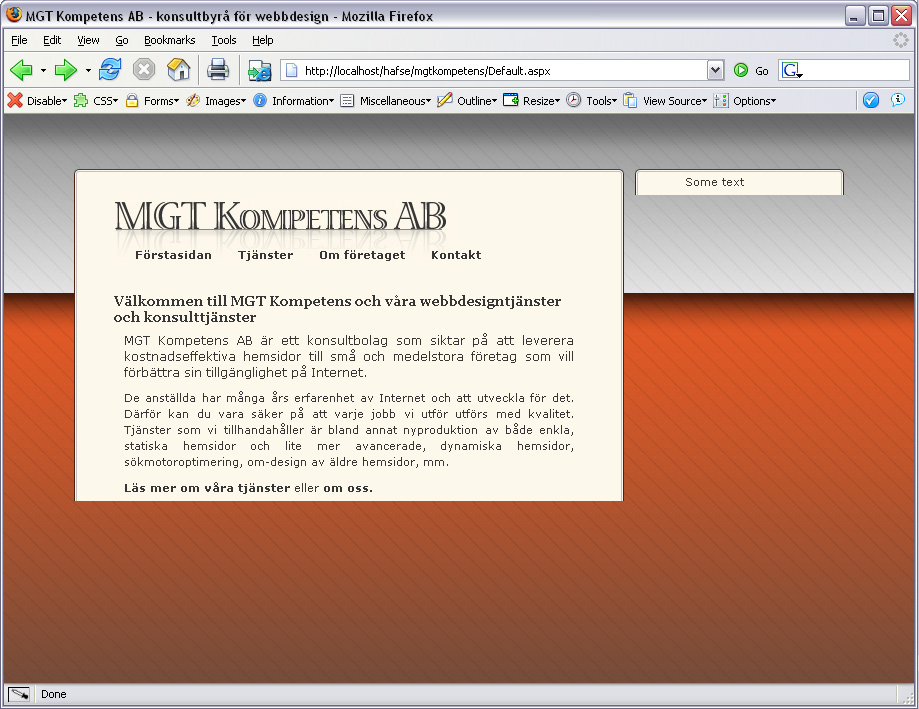Open the Tjänster navigation link
This screenshot has height=709, width=919.
pyautogui.click(x=266, y=255)
